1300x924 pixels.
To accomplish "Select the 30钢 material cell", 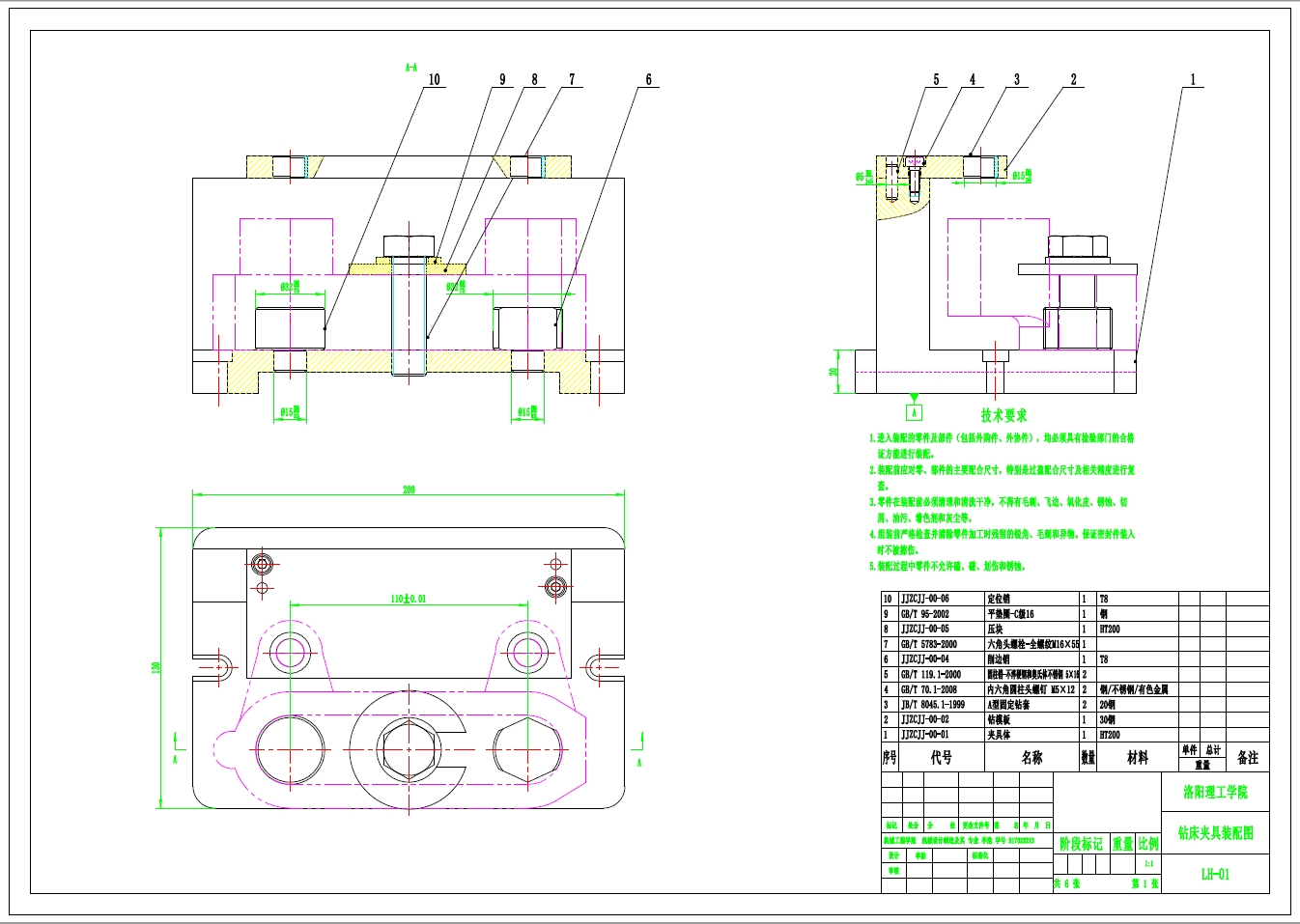I will 1107,719.
